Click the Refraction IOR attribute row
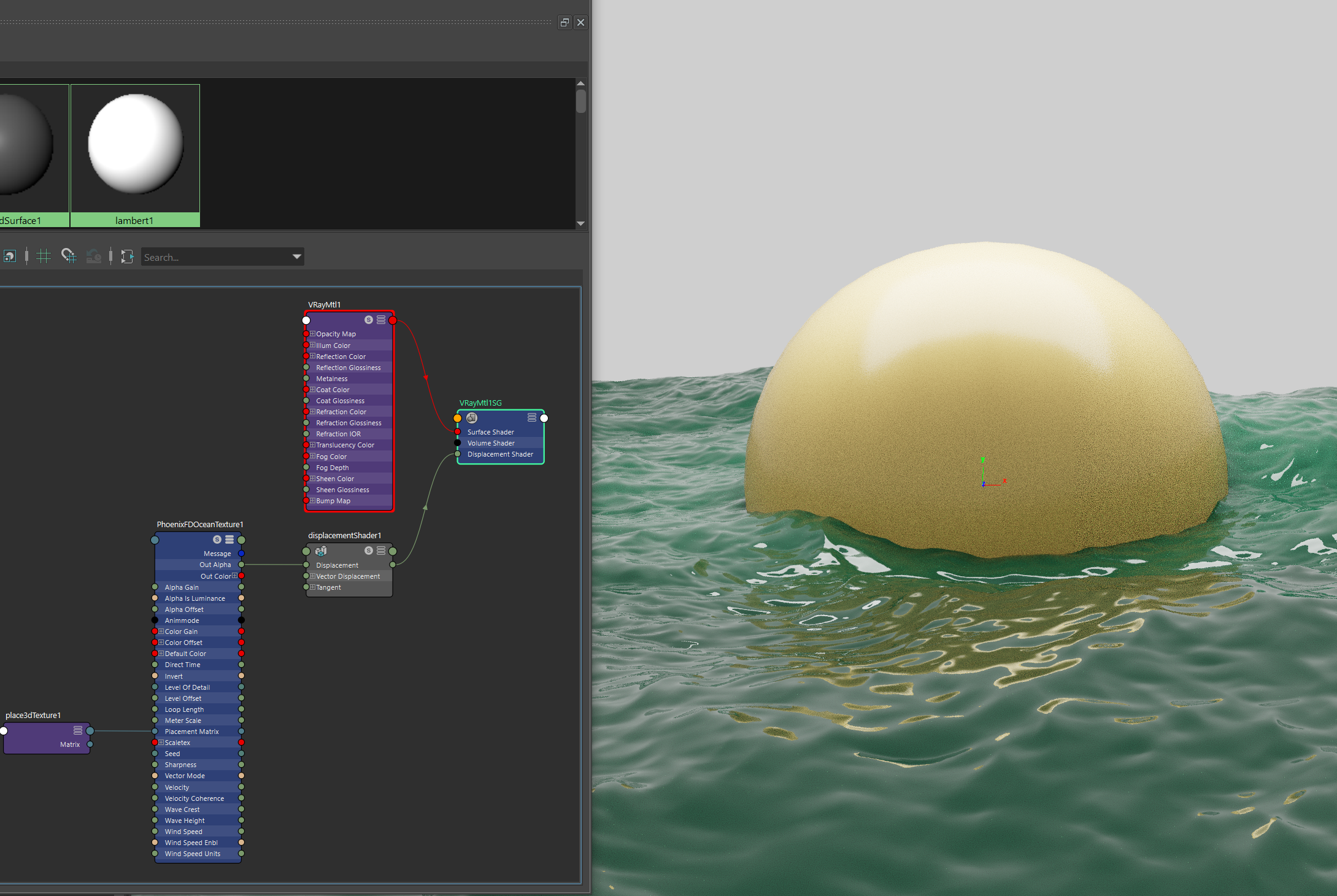 click(x=349, y=434)
